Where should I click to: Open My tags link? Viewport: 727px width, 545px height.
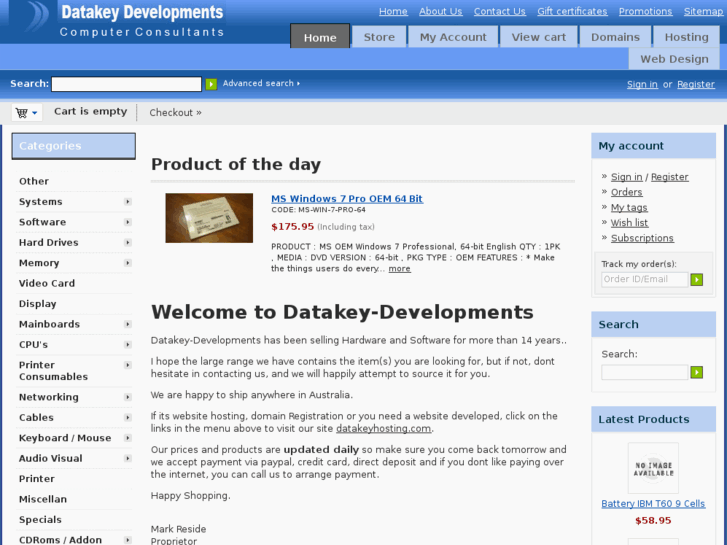629,207
